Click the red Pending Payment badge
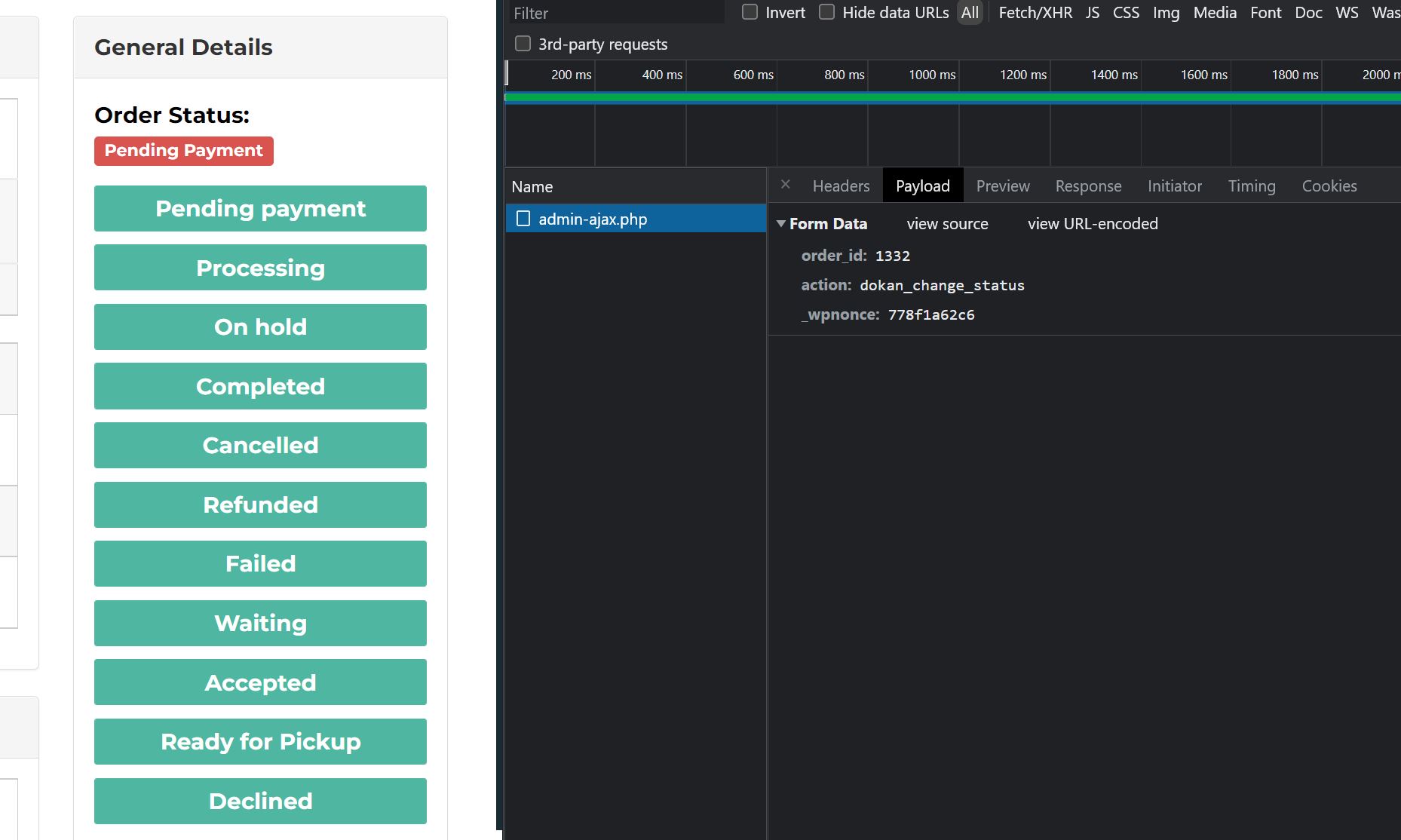 click(x=184, y=151)
